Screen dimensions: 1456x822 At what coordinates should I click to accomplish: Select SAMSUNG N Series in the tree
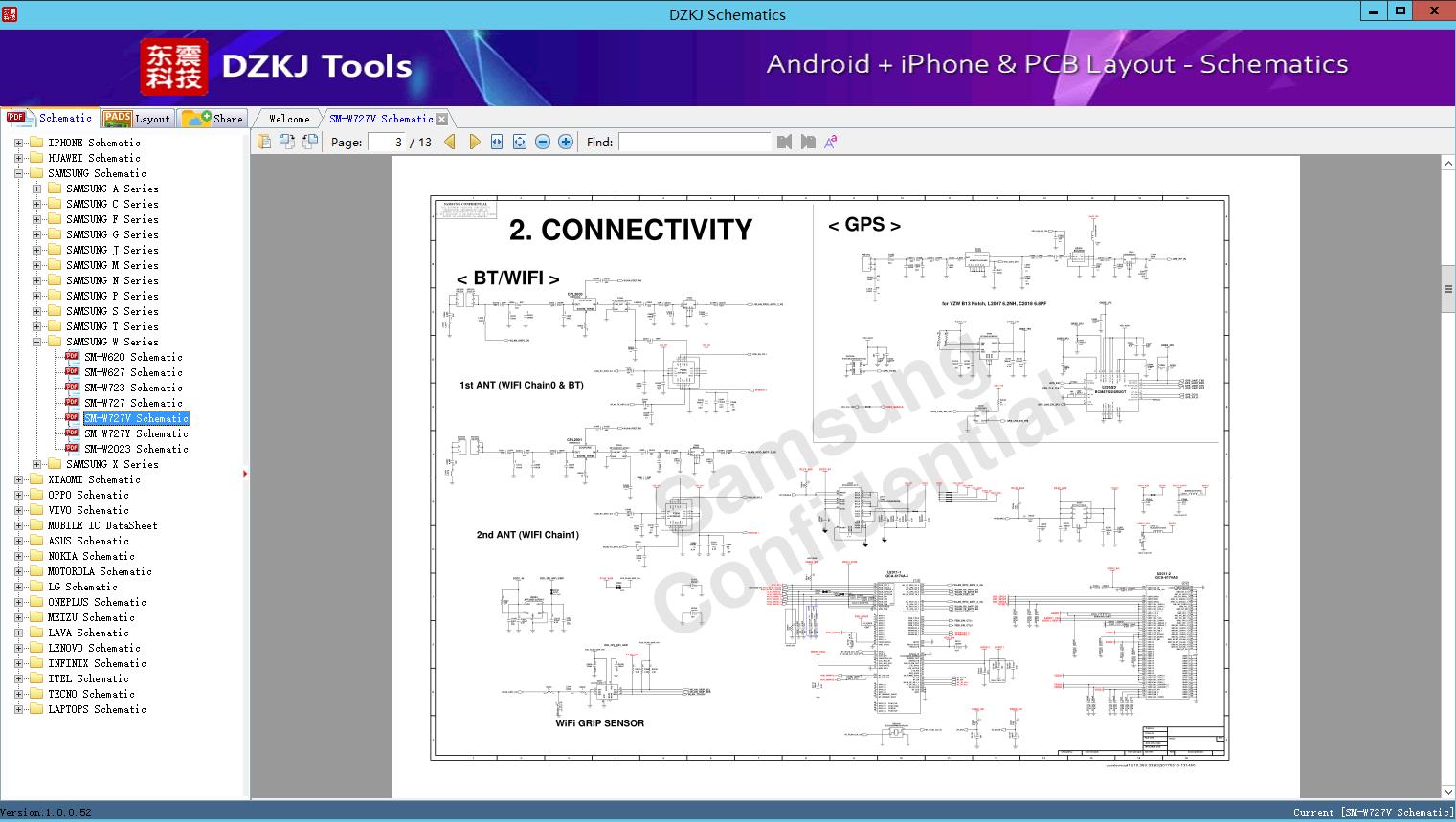coord(112,280)
